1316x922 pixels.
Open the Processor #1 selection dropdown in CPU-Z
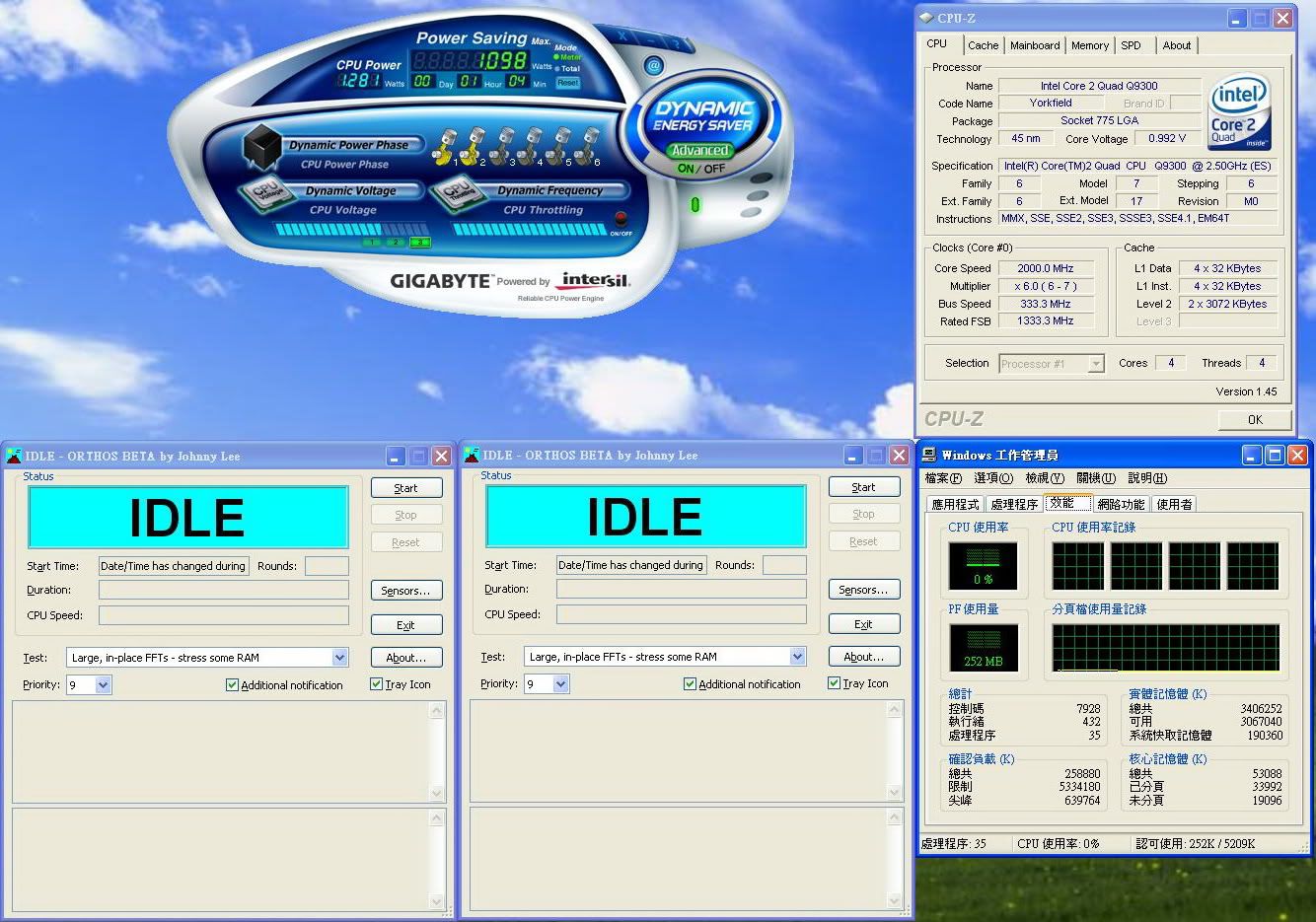tap(1096, 364)
